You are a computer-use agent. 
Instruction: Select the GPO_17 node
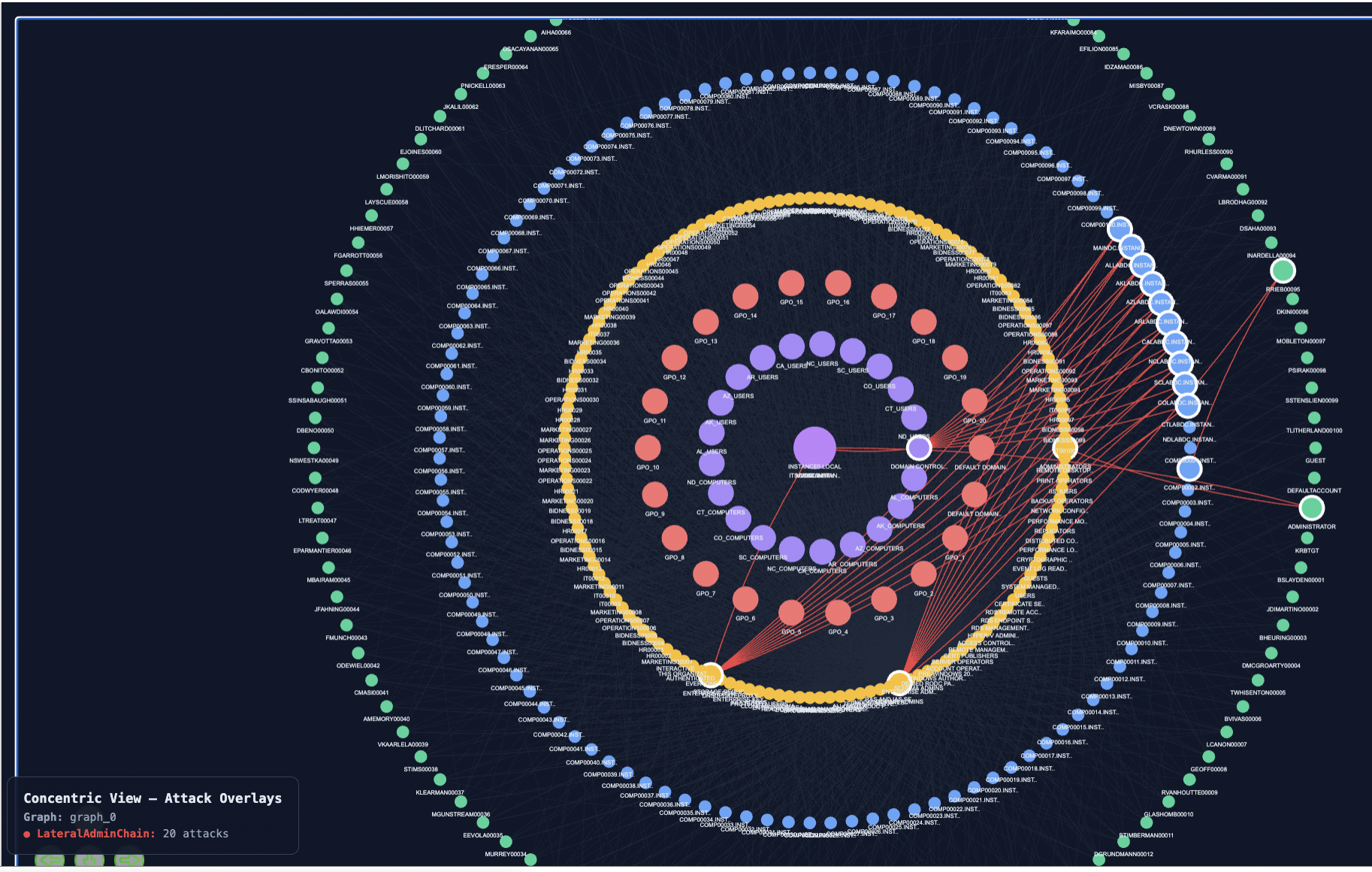(x=884, y=297)
